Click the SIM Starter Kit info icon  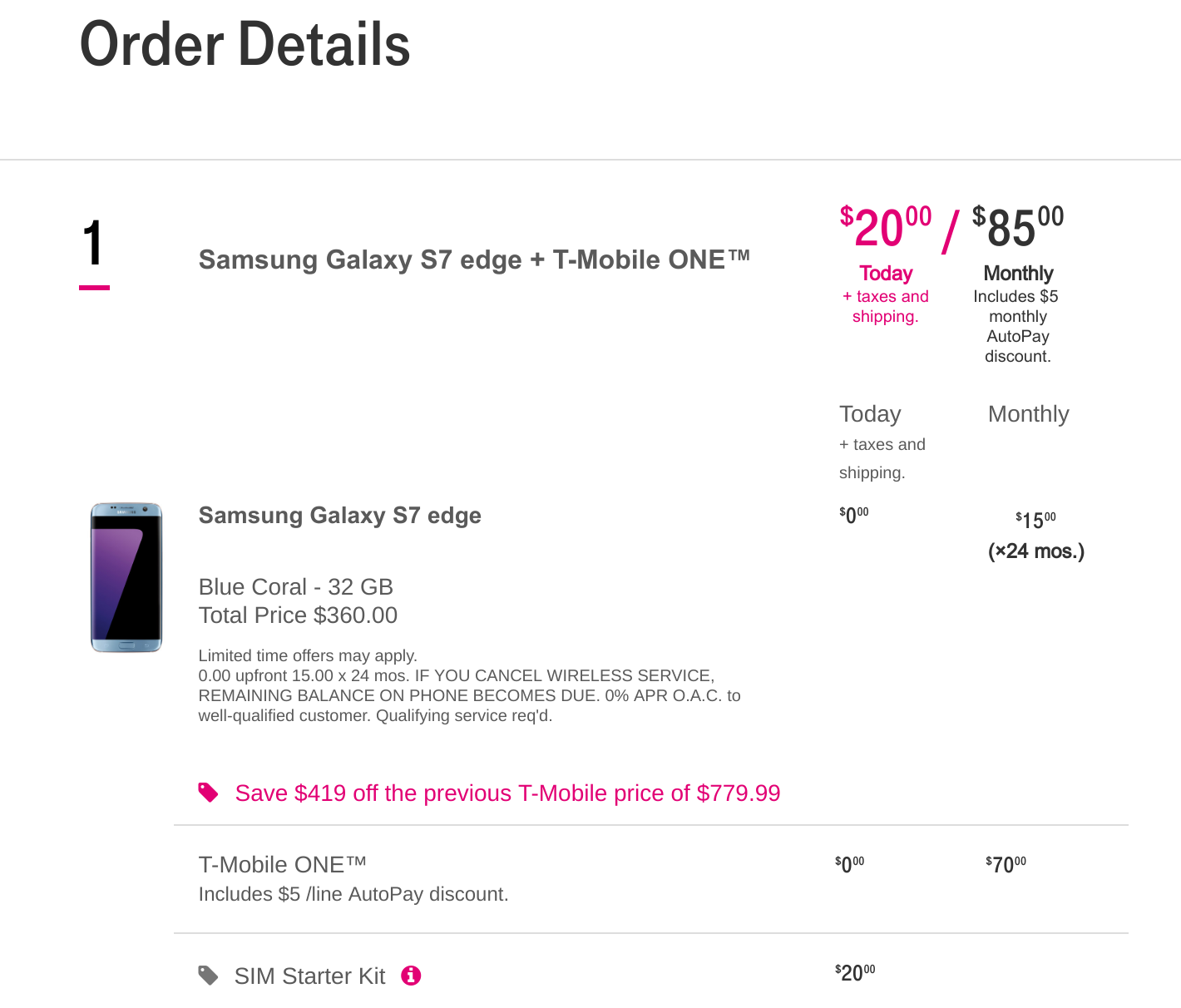[411, 976]
